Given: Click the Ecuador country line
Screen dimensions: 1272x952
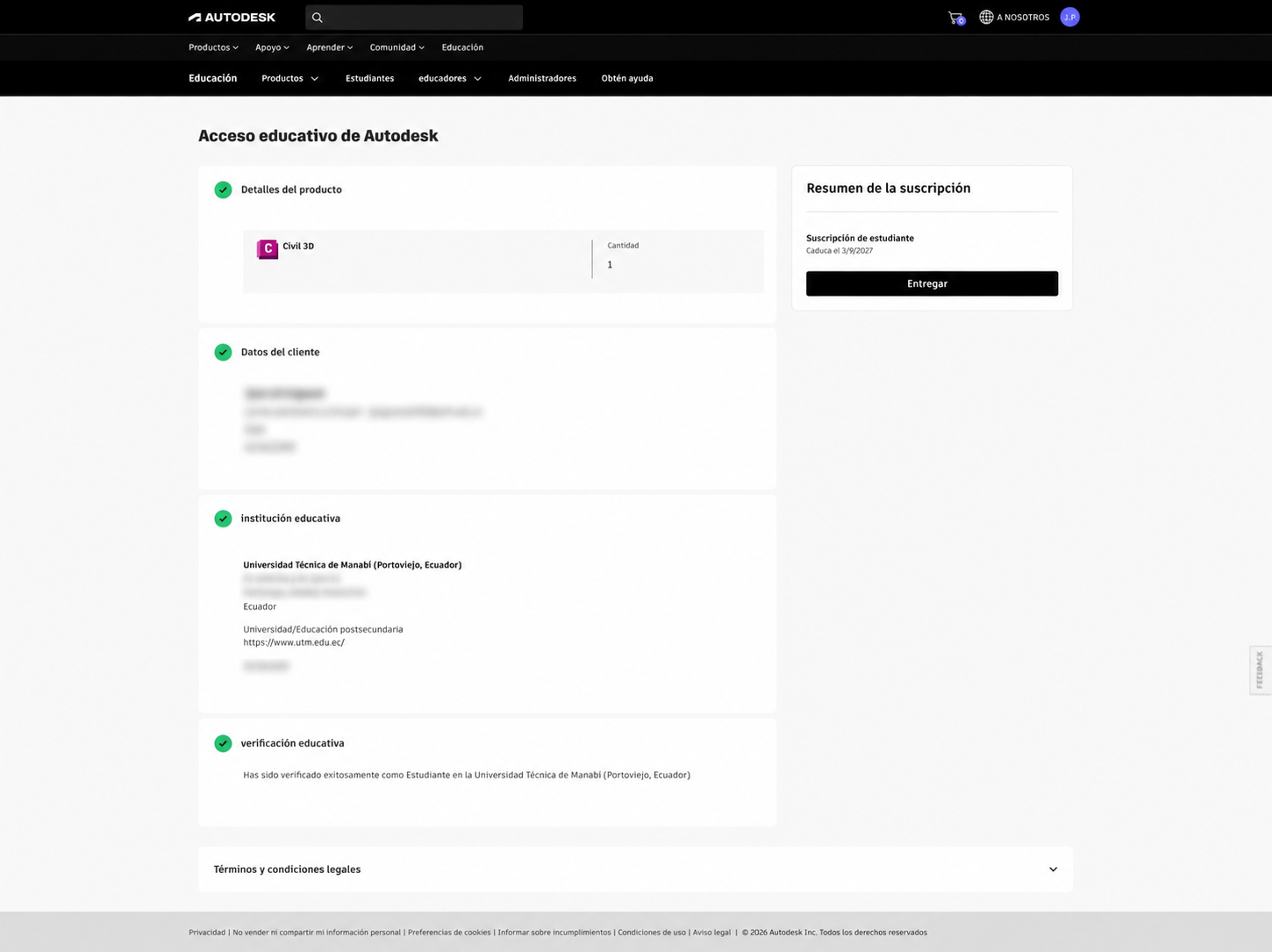Looking at the screenshot, I should pyautogui.click(x=260, y=606).
